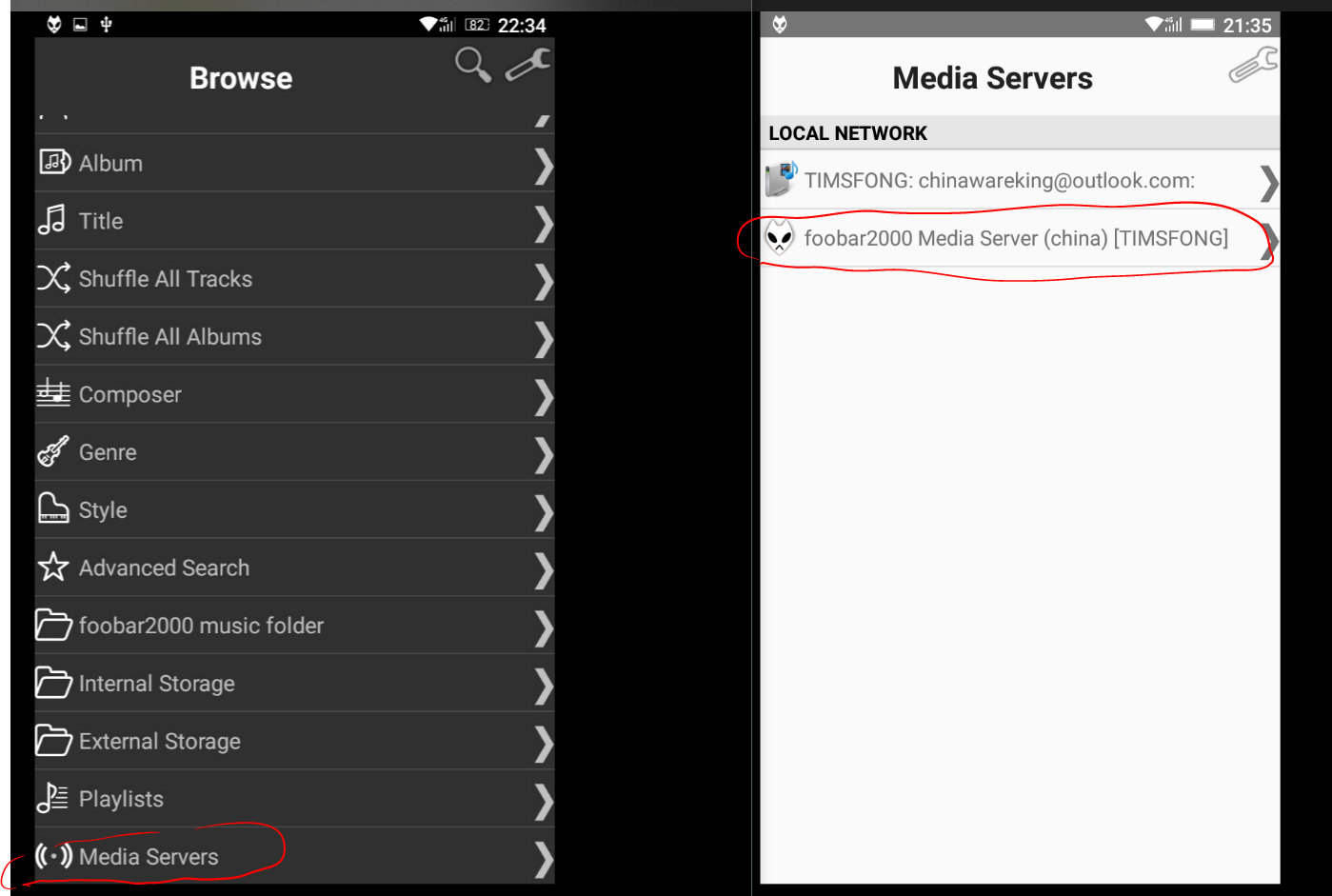
Task: Tap the picture notification icon in the Browse status bar
Action: pos(80,25)
